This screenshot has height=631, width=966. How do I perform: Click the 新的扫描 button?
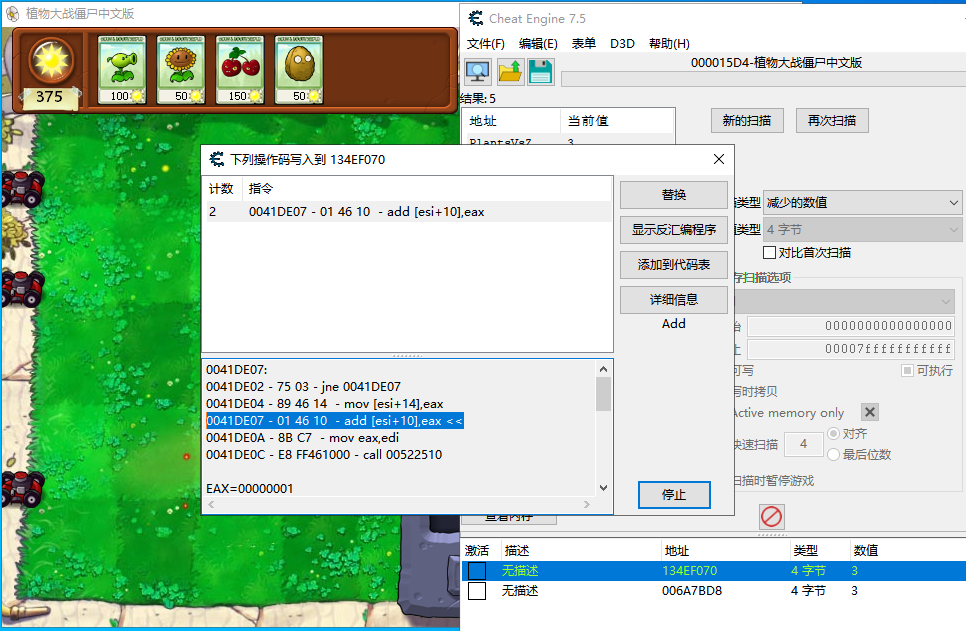point(747,121)
